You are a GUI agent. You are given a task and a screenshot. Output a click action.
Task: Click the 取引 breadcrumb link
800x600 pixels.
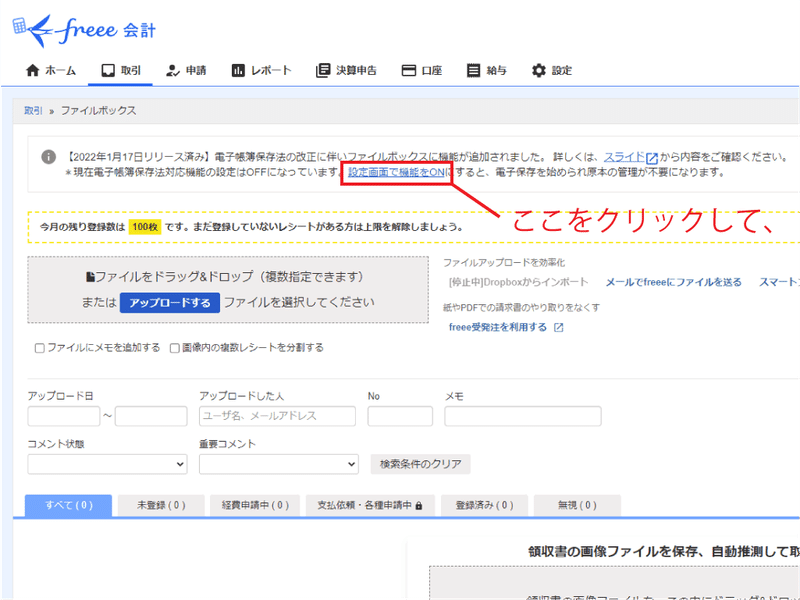[33, 111]
